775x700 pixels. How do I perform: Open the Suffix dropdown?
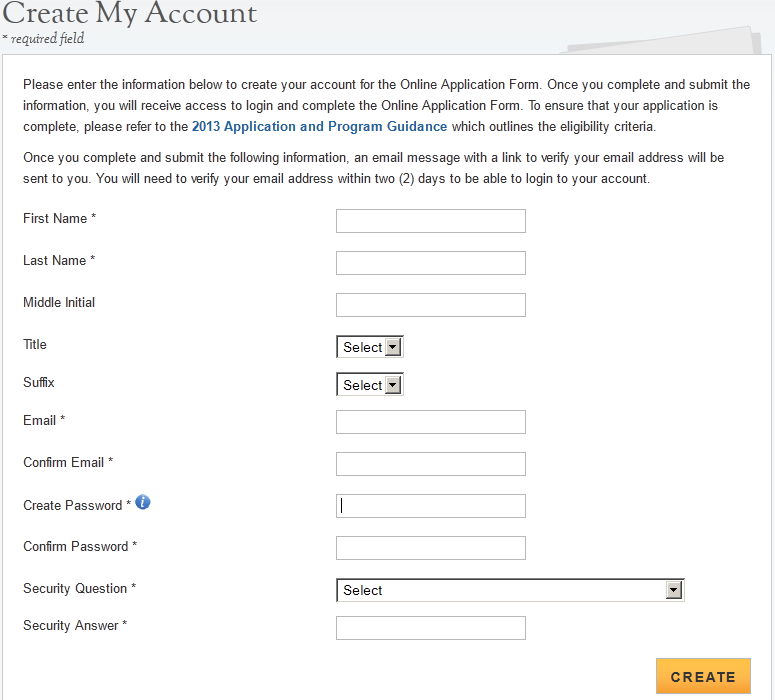point(369,385)
